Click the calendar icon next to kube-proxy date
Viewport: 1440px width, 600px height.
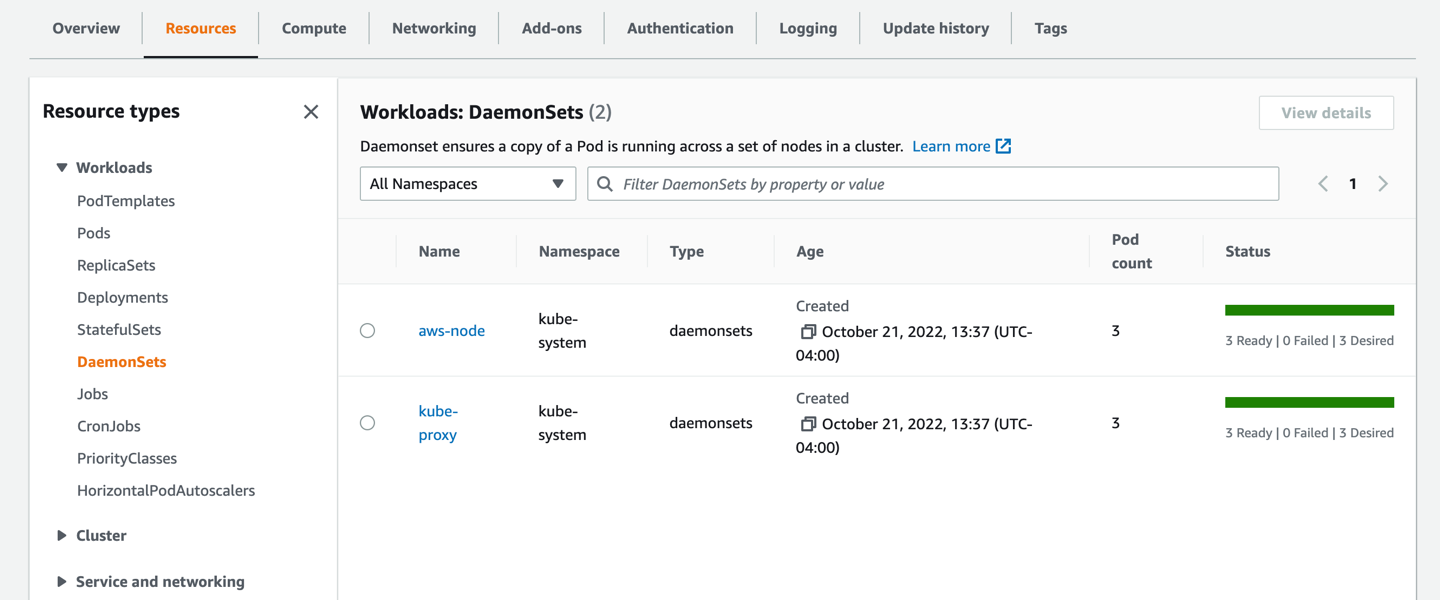(x=808, y=423)
